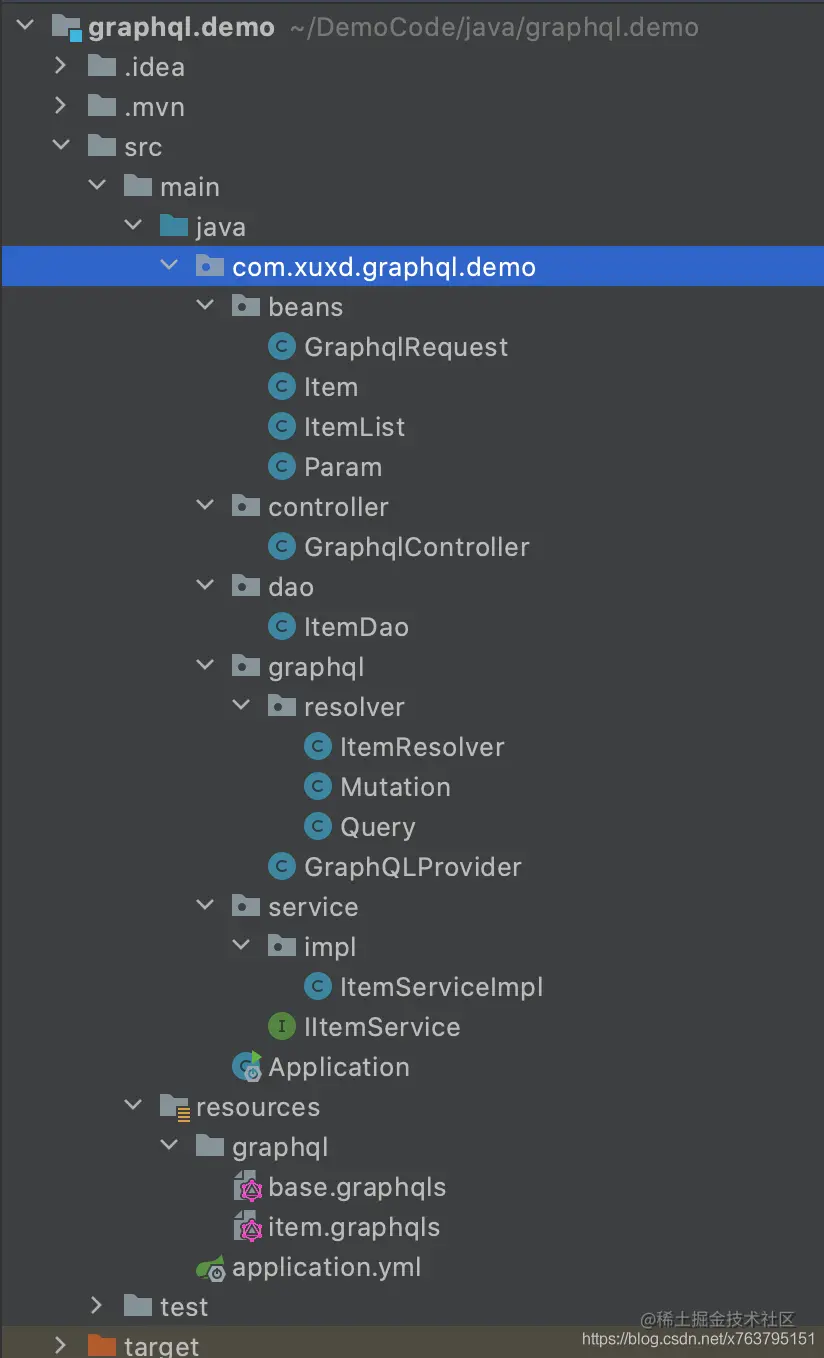Click the IItemService interface icon
824x1358 pixels.
[281, 1026]
